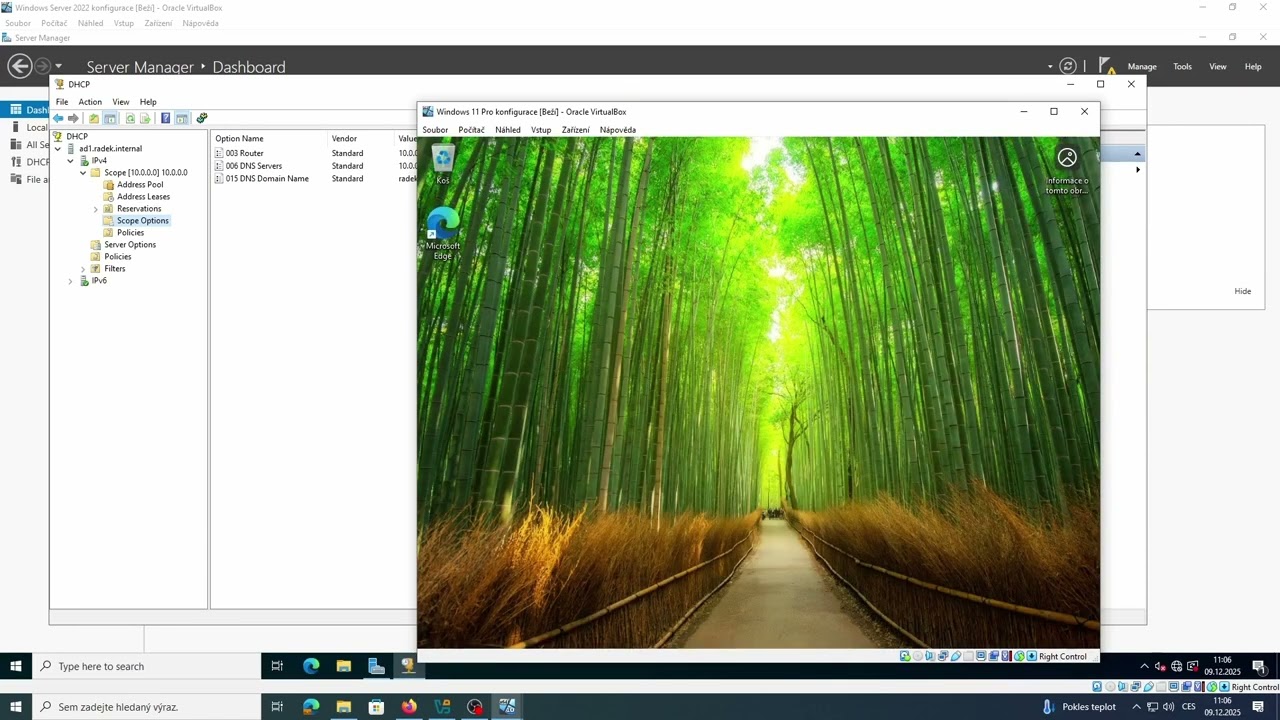Click Server Manager back navigation arrow

(19, 66)
